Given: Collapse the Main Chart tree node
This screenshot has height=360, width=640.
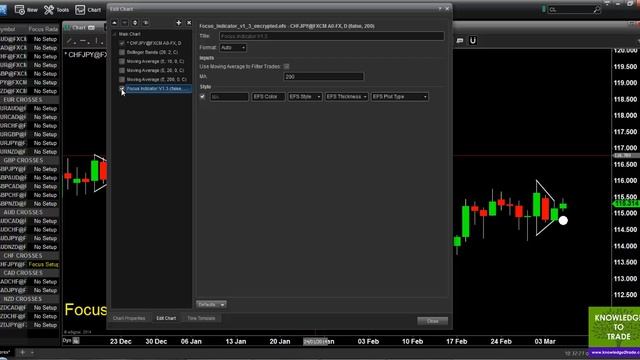Looking at the screenshot, I should 114,34.
